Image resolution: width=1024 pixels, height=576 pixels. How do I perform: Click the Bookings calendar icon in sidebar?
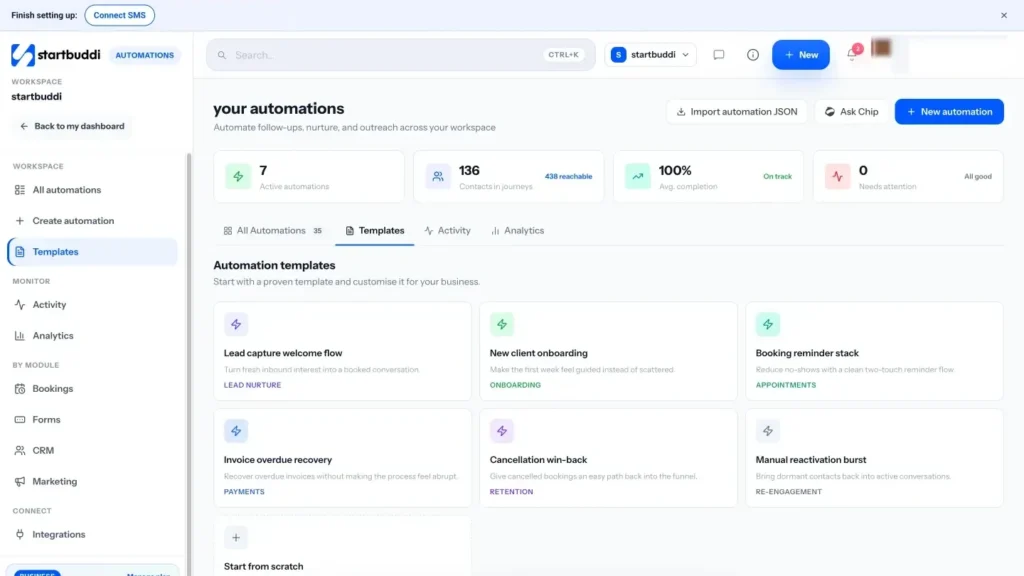coord(20,389)
